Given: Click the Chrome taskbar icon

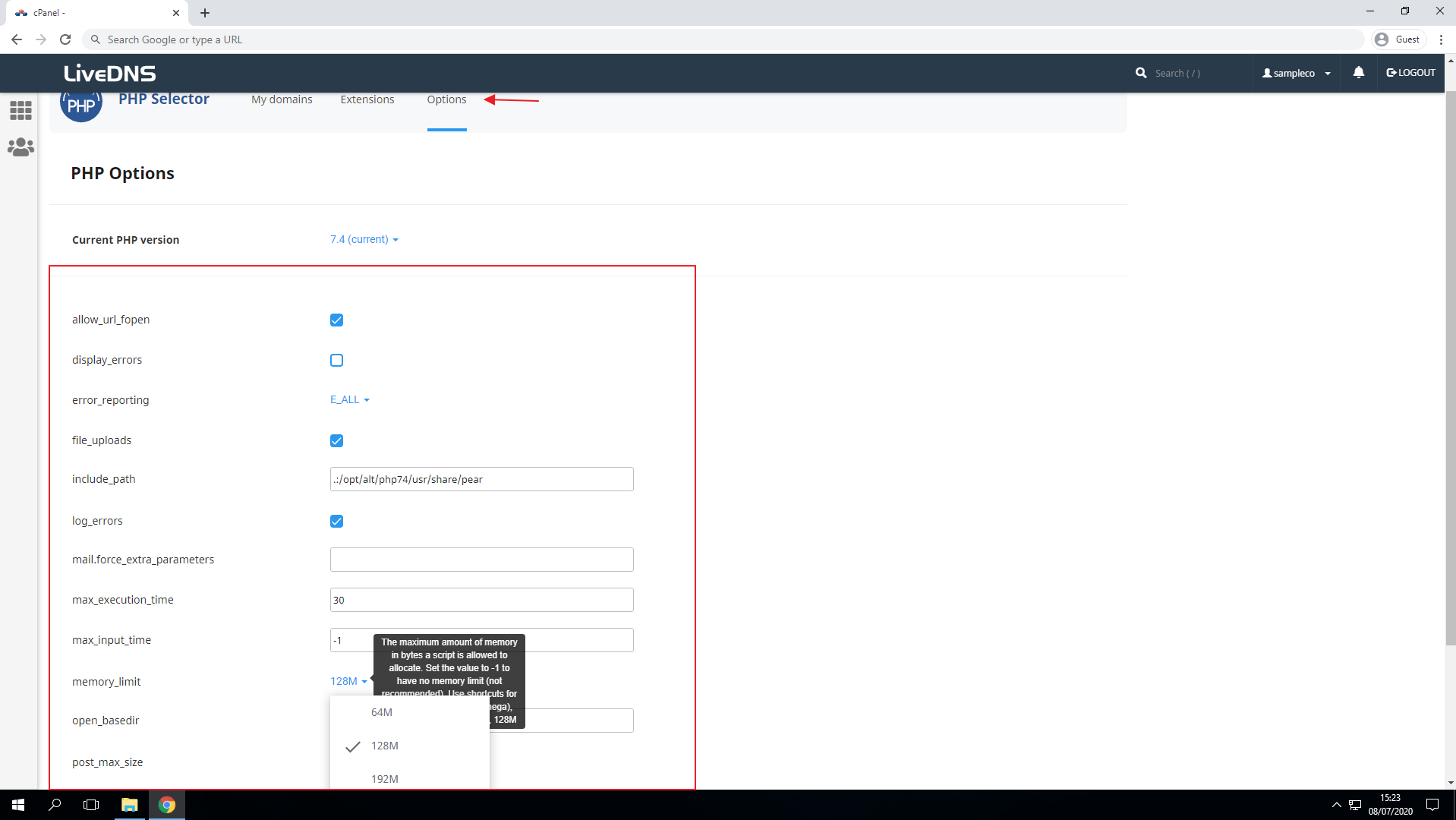Looking at the screenshot, I should (167, 805).
